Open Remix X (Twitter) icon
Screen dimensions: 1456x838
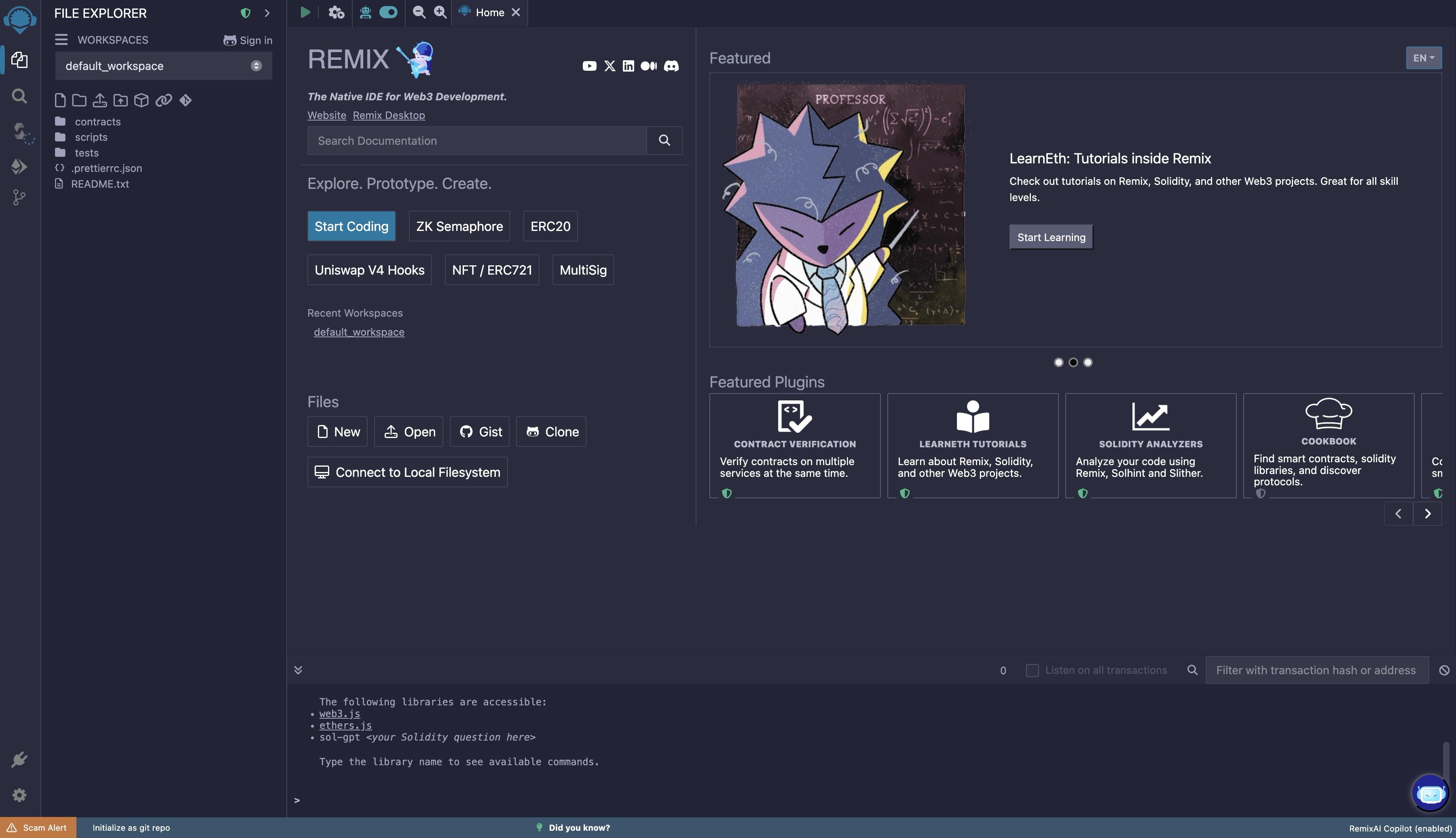(x=609, y=66)
